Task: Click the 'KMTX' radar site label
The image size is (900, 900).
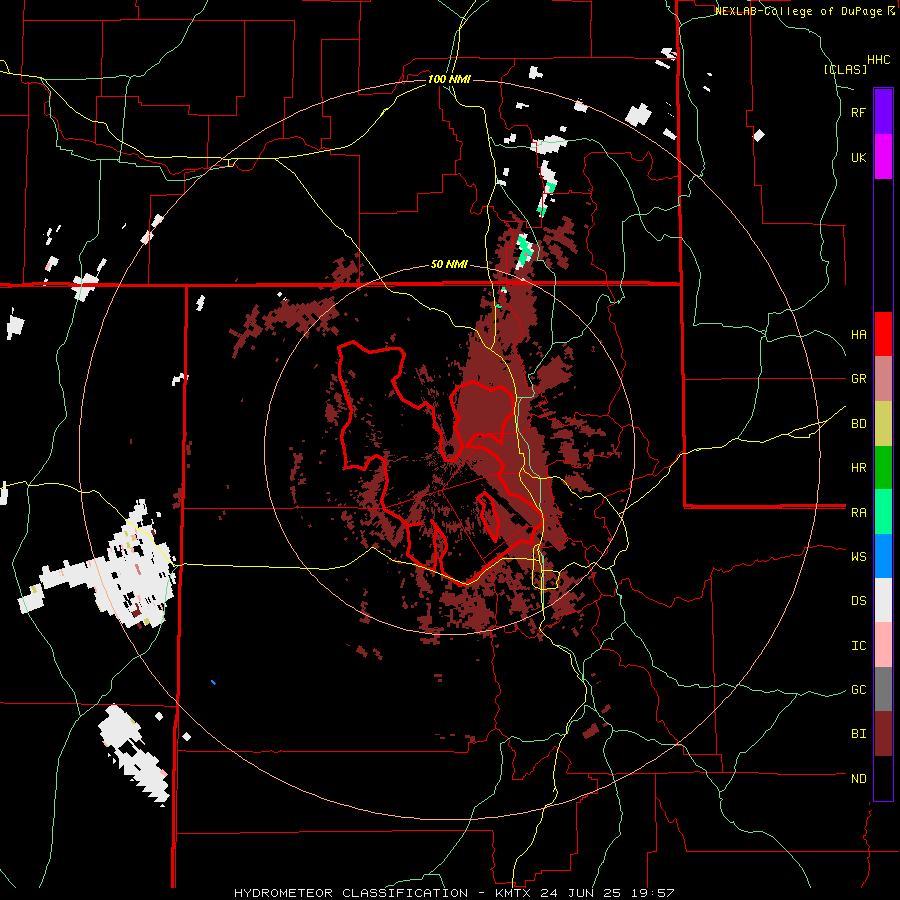Action: (x=514, y=893)
